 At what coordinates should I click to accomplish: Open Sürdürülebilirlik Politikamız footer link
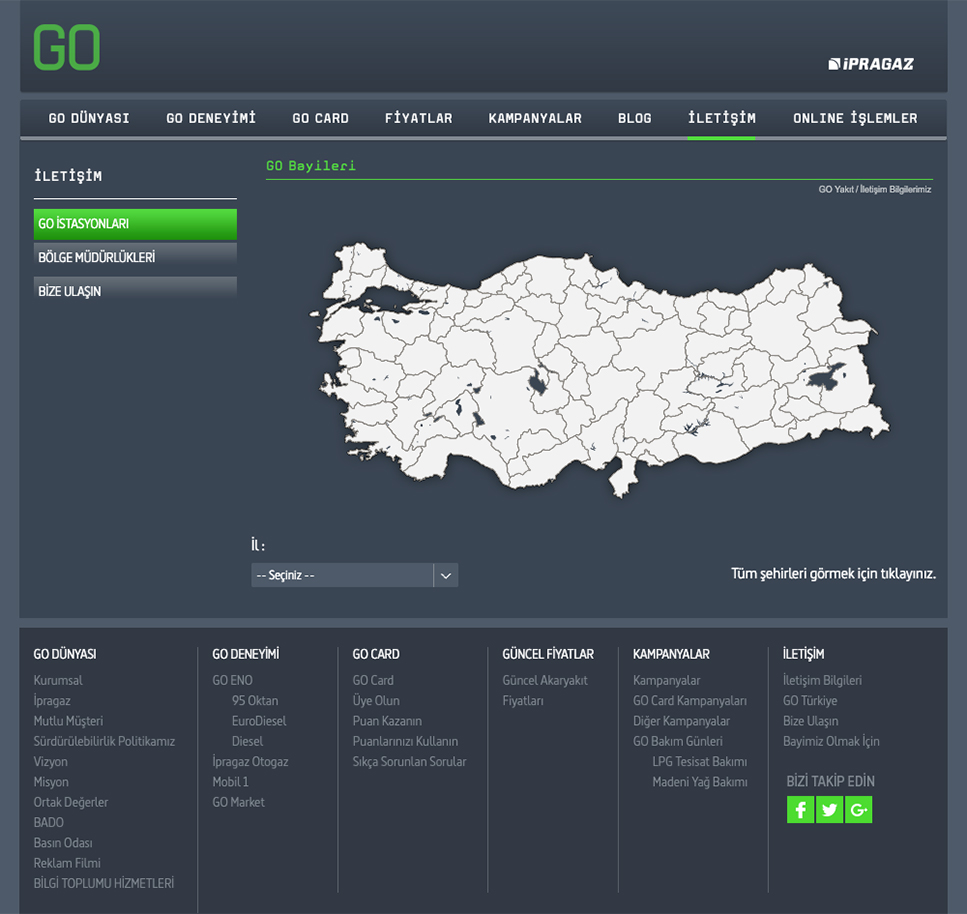click(x=104, y=741)
